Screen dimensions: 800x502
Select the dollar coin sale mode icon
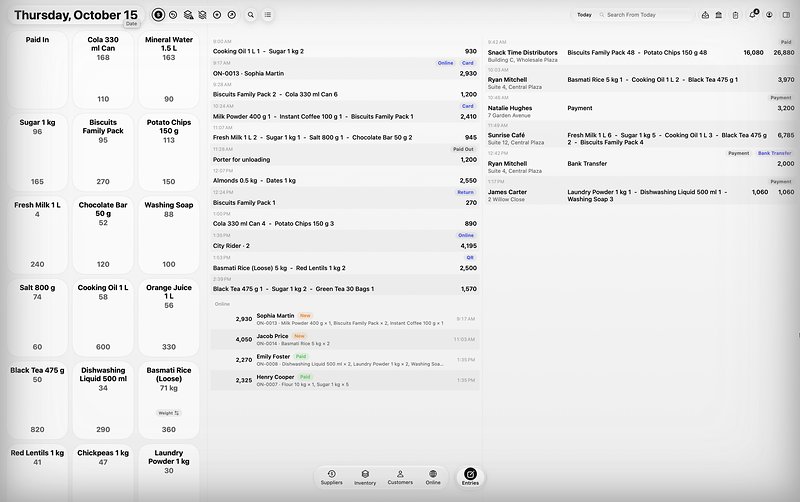(x=158, y=15)
